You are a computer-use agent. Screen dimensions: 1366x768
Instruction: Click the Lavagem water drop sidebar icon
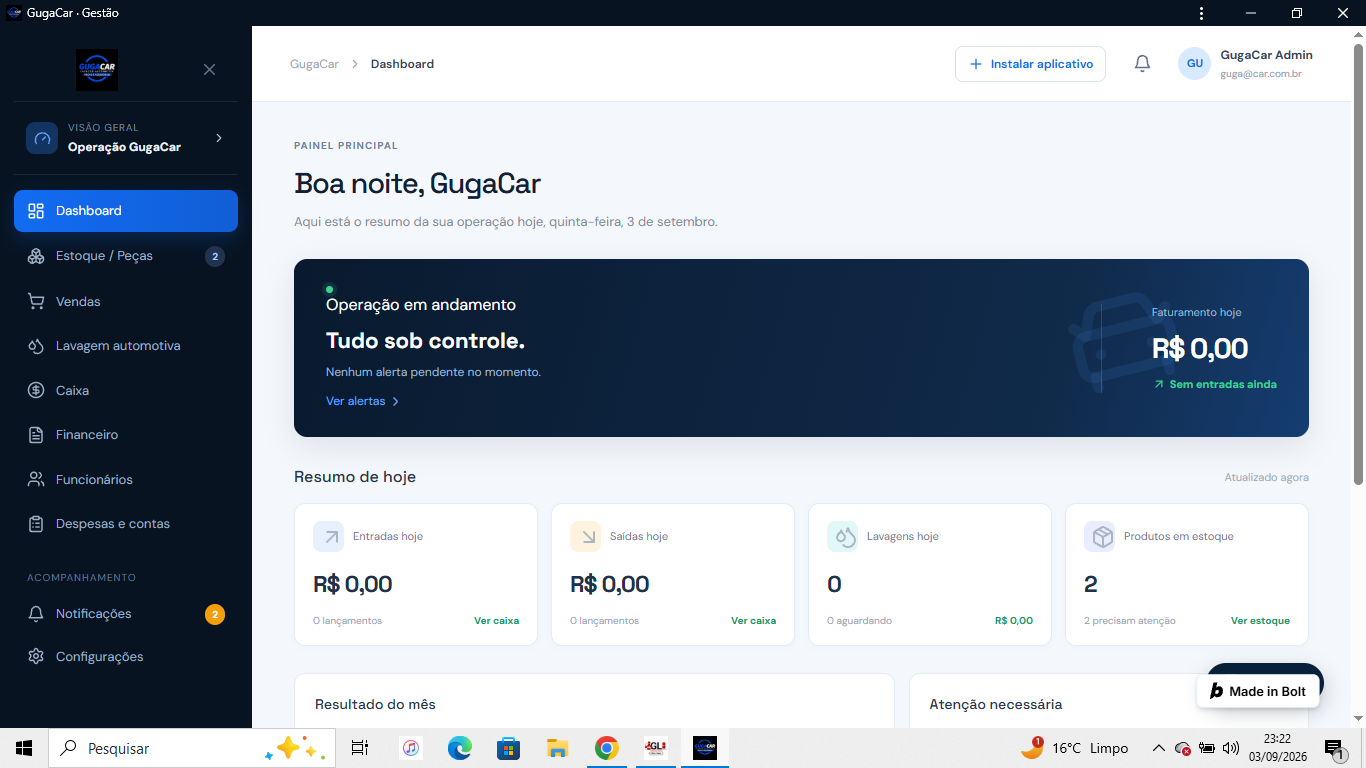36,346
